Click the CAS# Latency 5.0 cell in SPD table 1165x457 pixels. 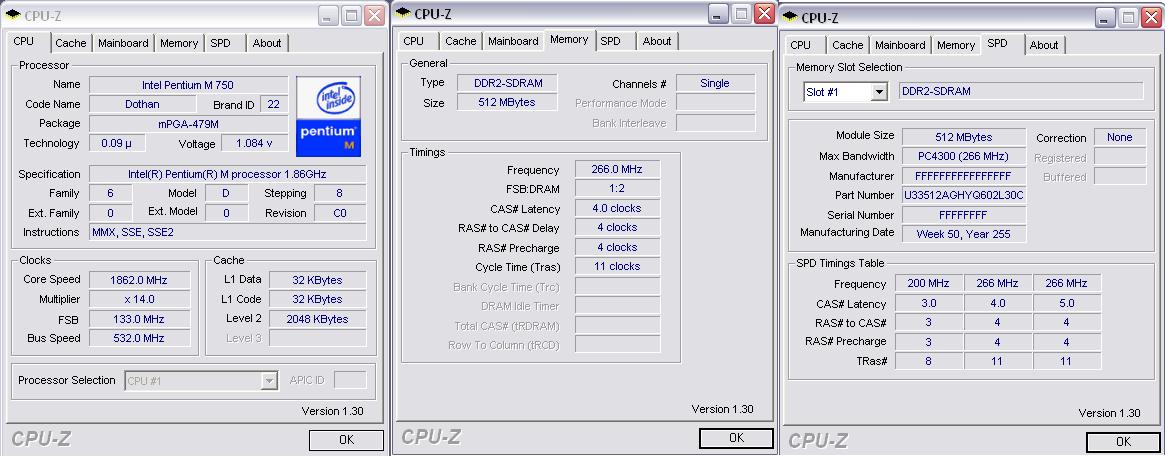pyautogui.click(x=1066, y=303)
